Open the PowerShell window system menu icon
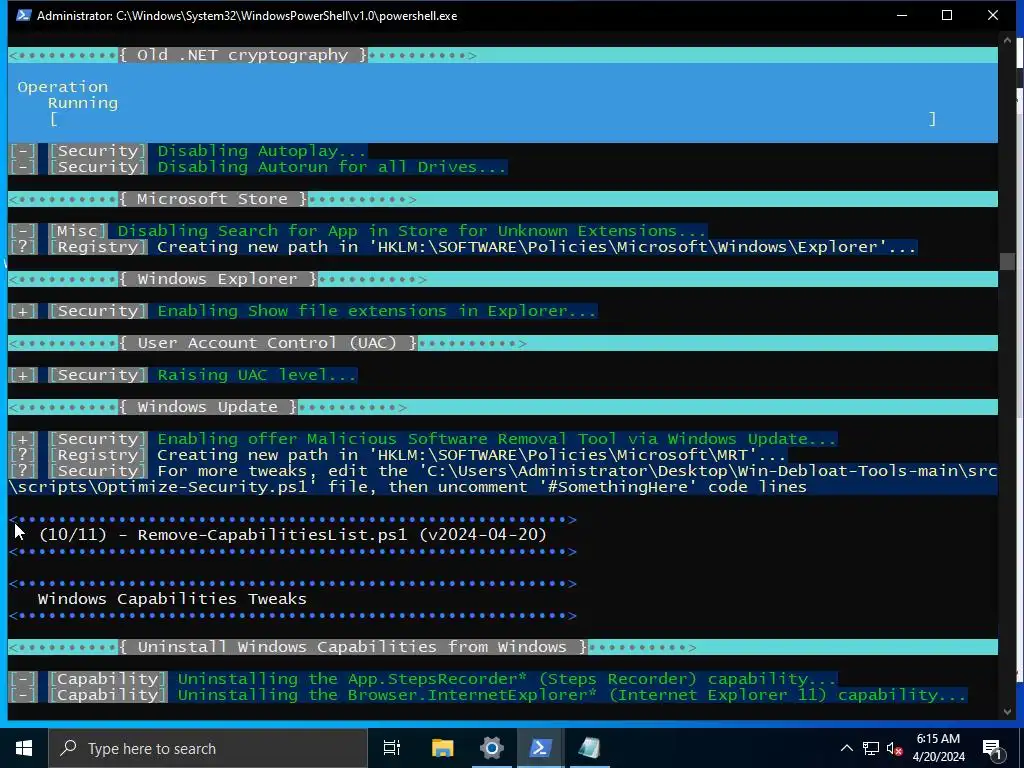The height and width of the screenshot is (768, 1024). pos(23,15)
